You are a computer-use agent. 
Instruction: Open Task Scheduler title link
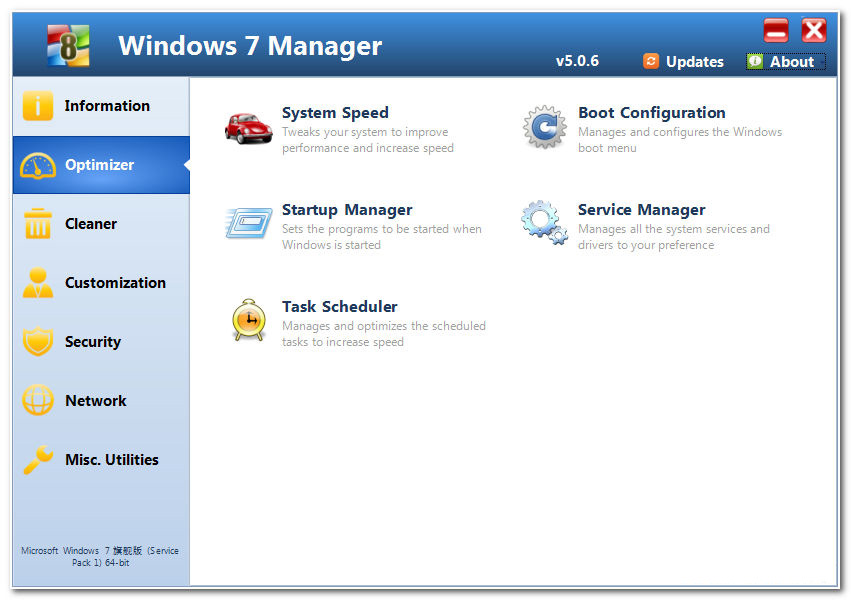click(339, 307)
